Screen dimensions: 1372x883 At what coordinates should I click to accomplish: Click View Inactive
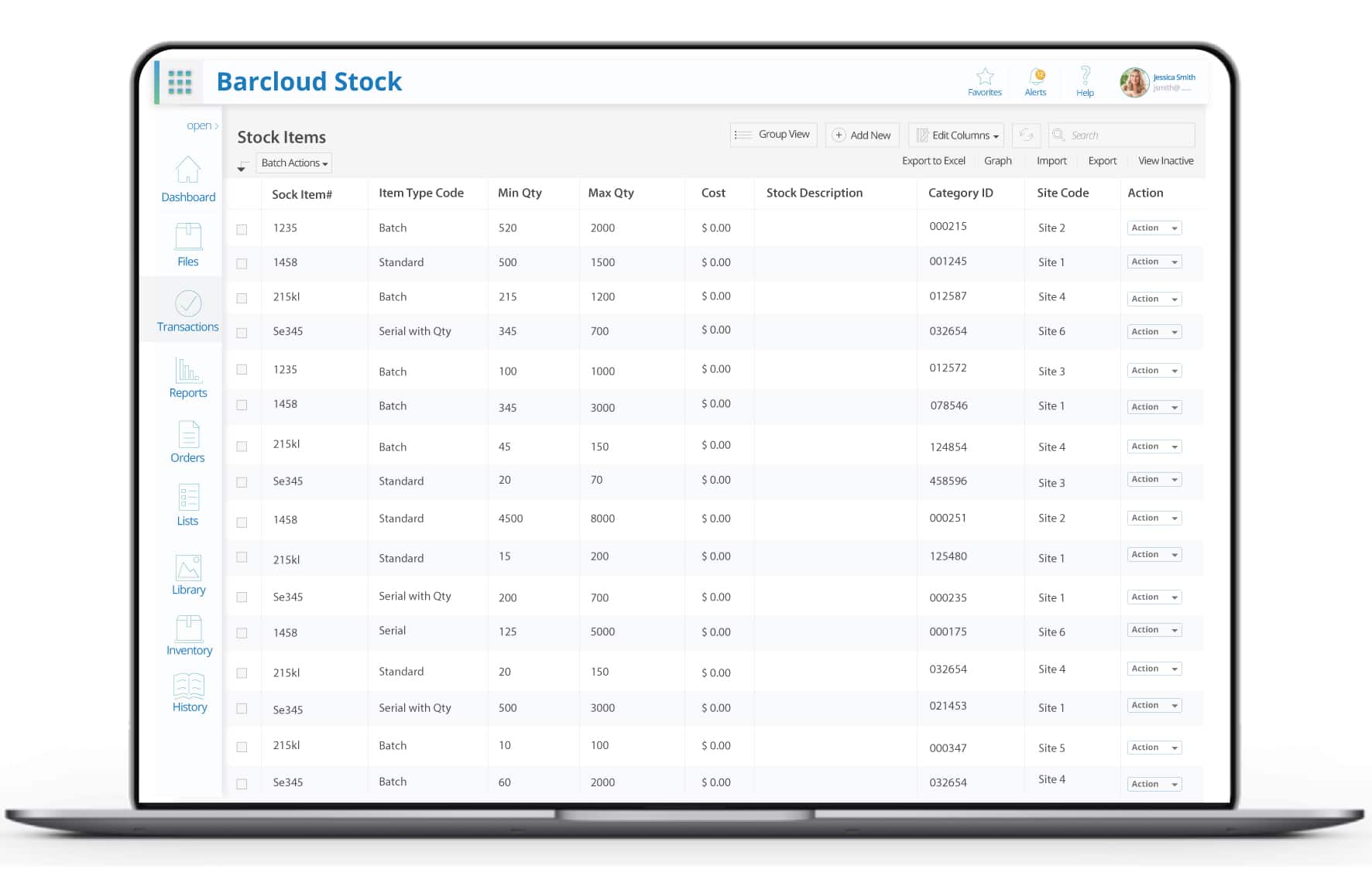click(1166, 161)
